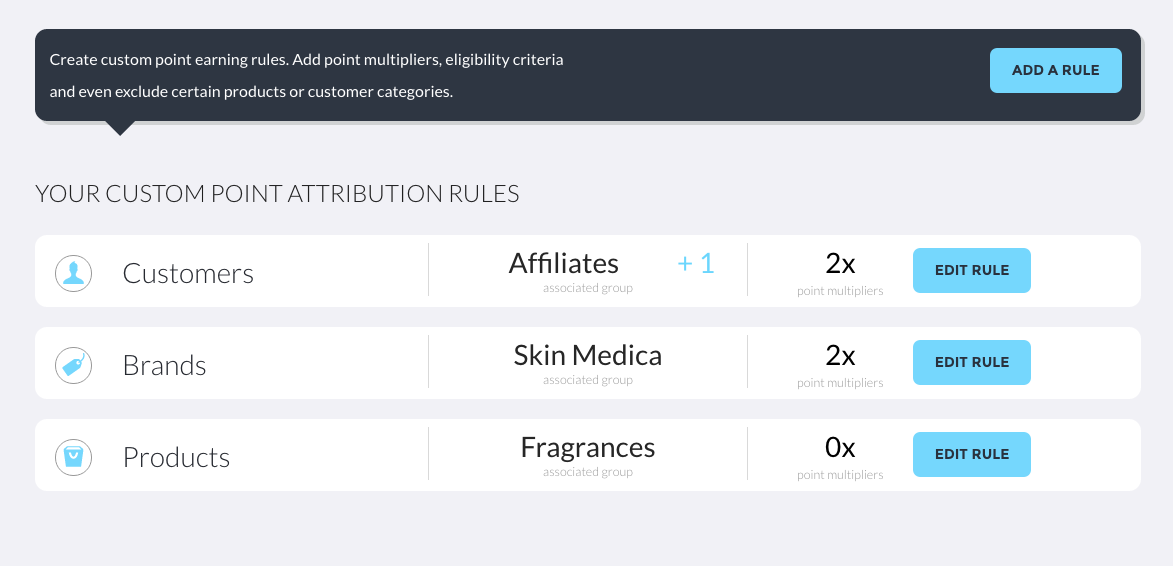The image size is (1173, 566).
Task: Click the Your Custom Point Attribution Rules heading
Action: (278, 194)
